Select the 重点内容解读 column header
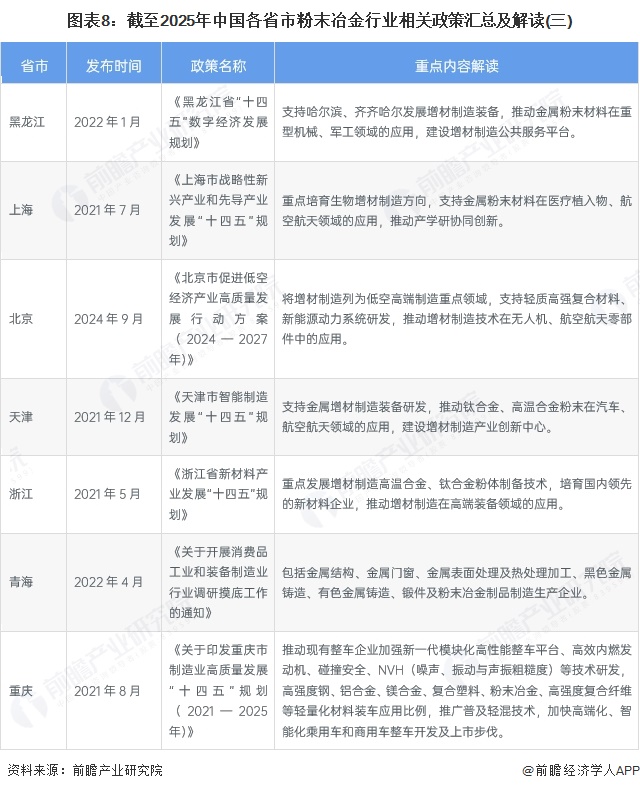The height and width of the screenshot is (791, 640). pyautogui.click(x=456, y=66)
